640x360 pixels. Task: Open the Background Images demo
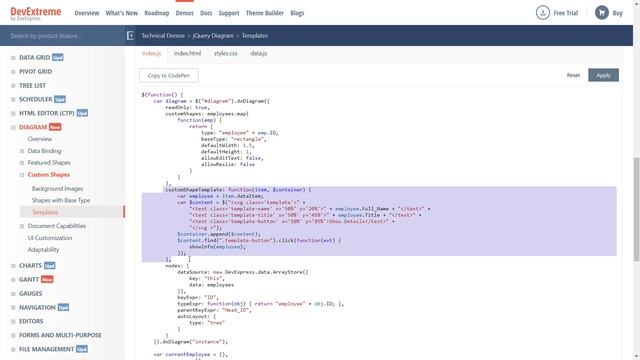click(x=58, y=189)
